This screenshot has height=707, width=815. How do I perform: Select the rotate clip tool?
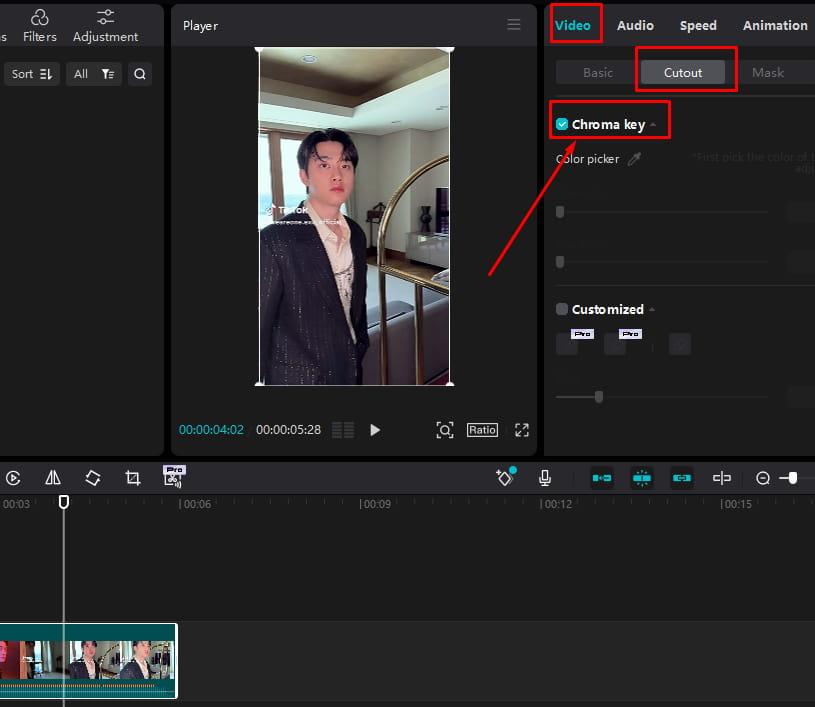92,478
